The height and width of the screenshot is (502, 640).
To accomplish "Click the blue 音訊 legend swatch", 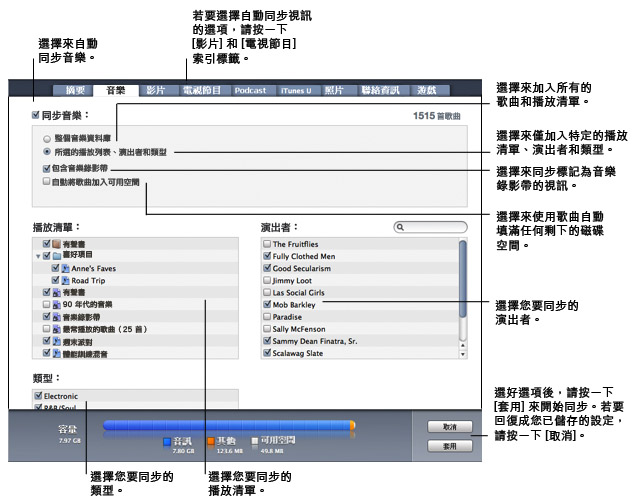I will point(167,441).
